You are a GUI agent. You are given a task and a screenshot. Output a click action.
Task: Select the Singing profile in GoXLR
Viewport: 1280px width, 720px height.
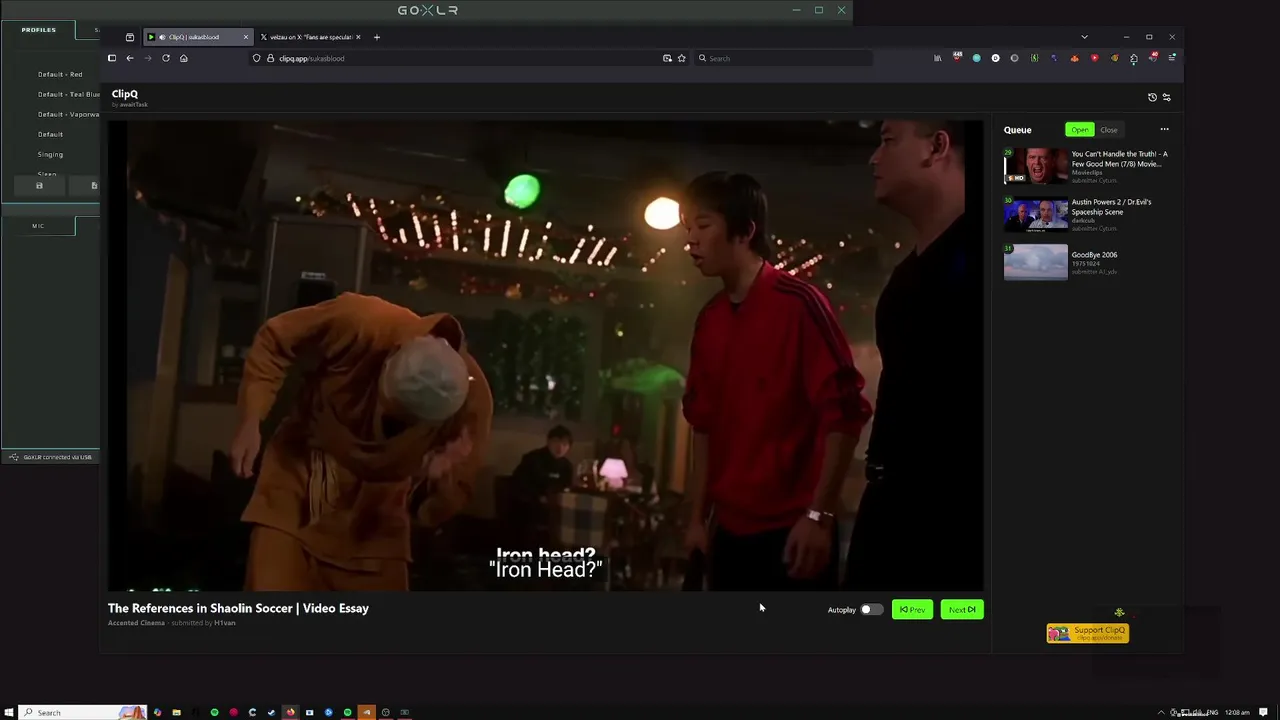[50, 154]
